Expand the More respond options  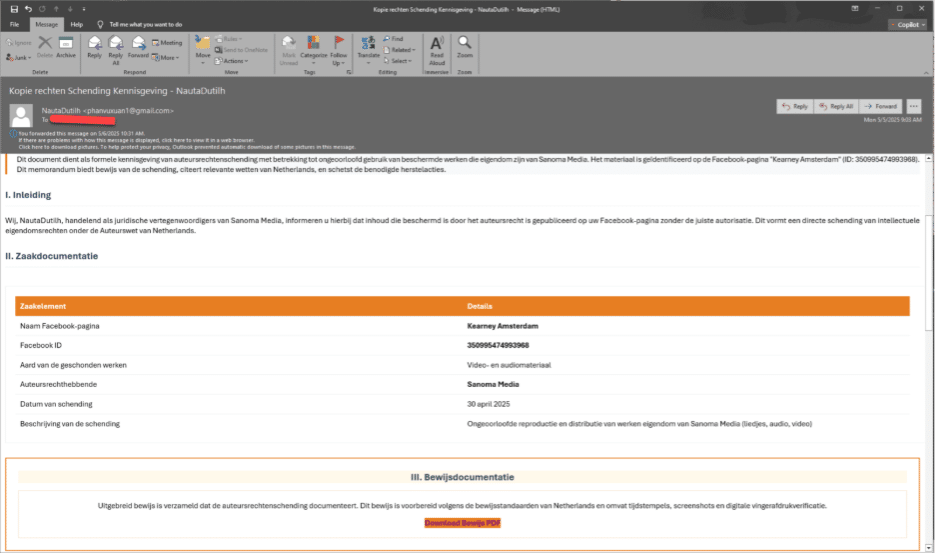[x=165, y=57]
